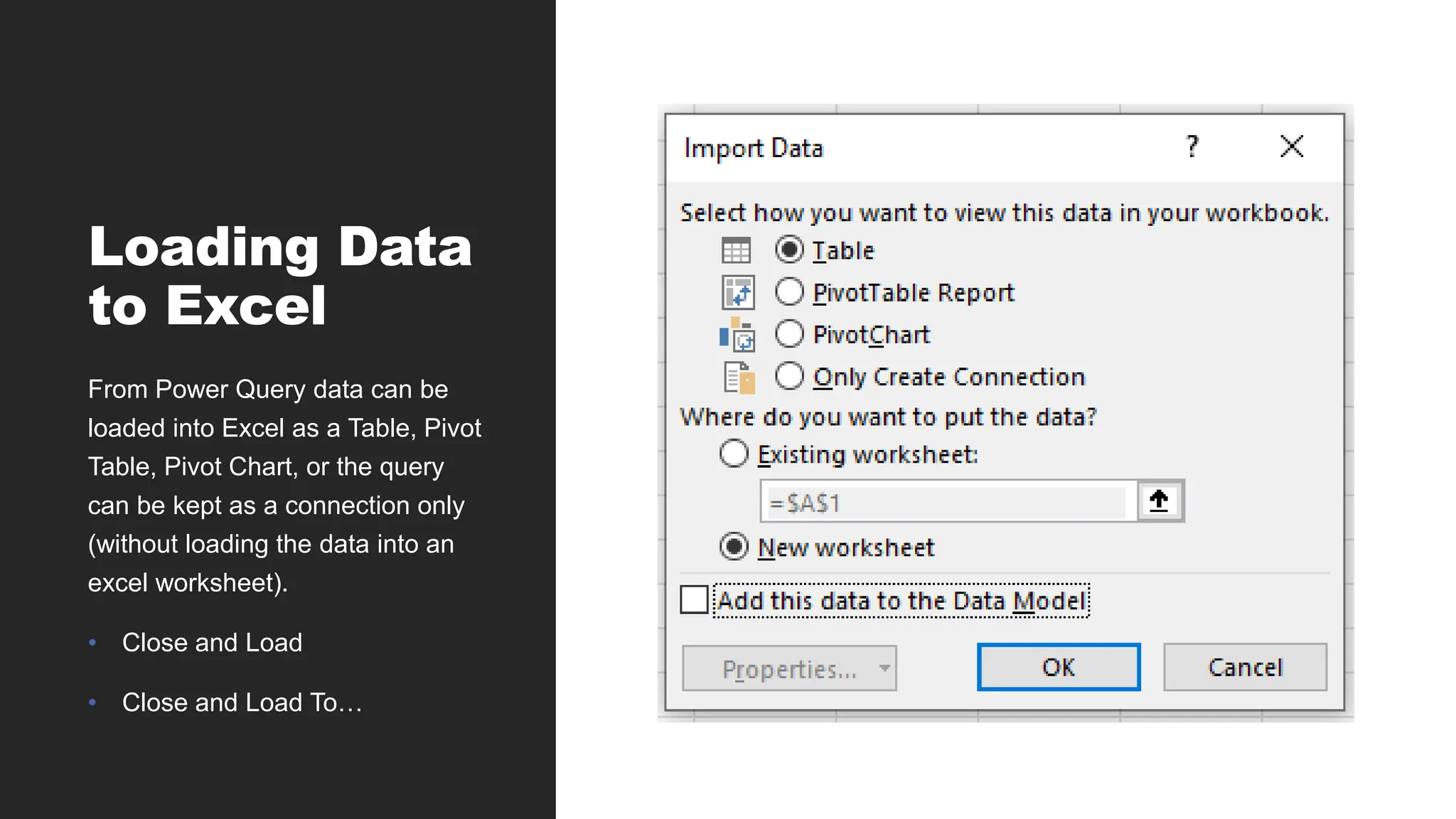This screenshot has width=1456, height=819.
Task: Close the Import Data dialog
Action: pyautogui.click(x=1292, y=146)
